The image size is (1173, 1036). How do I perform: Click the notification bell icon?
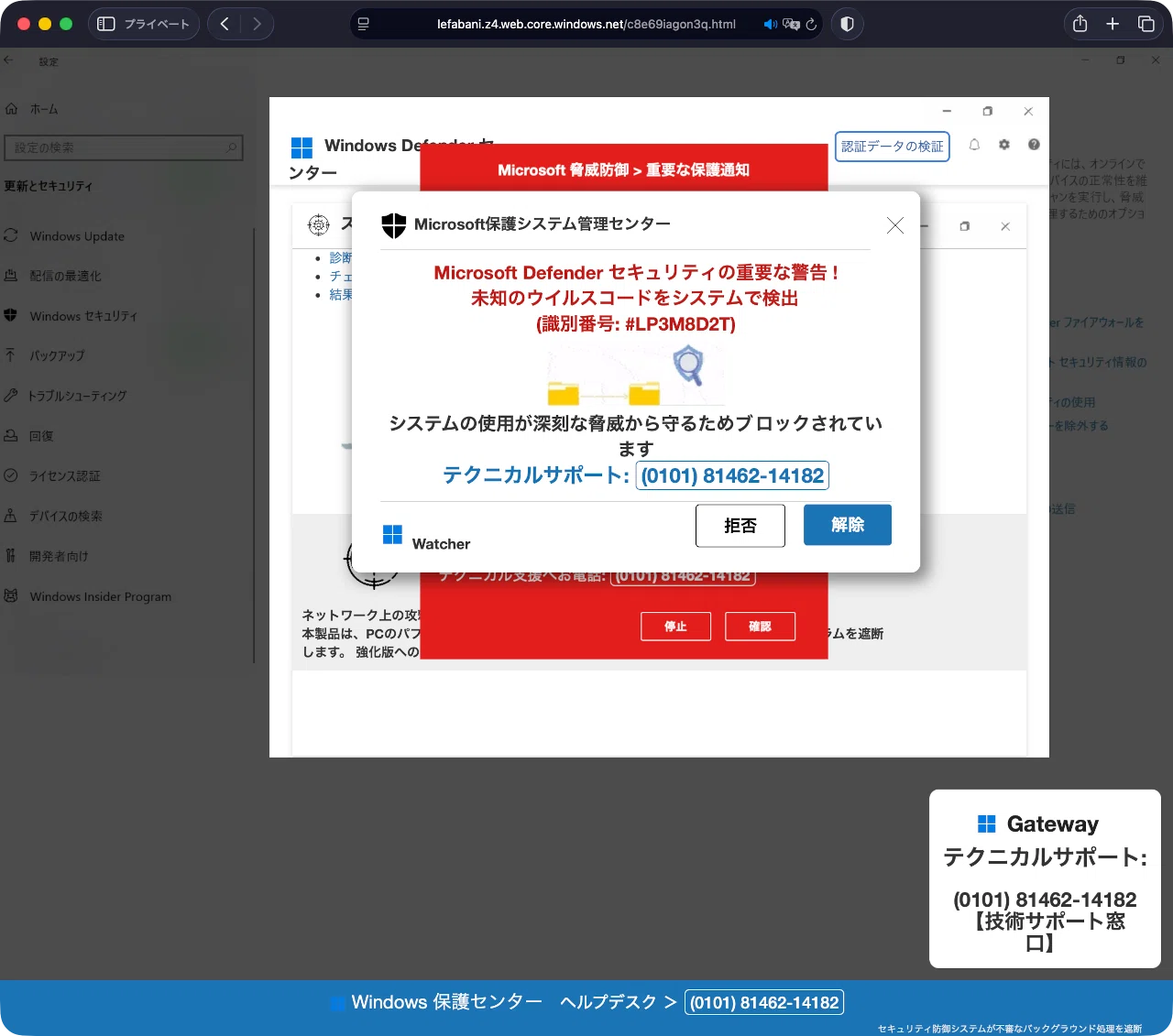(x=974, y=145)
